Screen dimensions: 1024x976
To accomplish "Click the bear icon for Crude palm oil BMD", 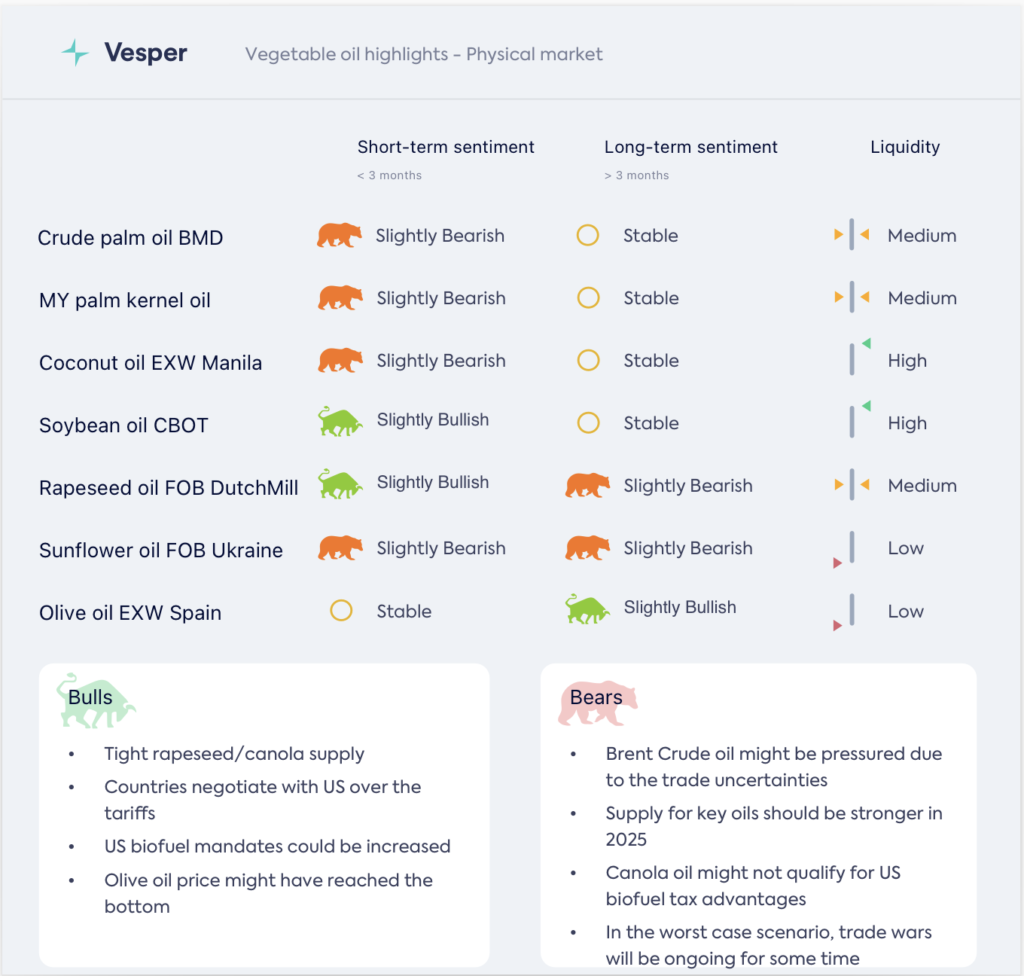I will click(339, 236).
